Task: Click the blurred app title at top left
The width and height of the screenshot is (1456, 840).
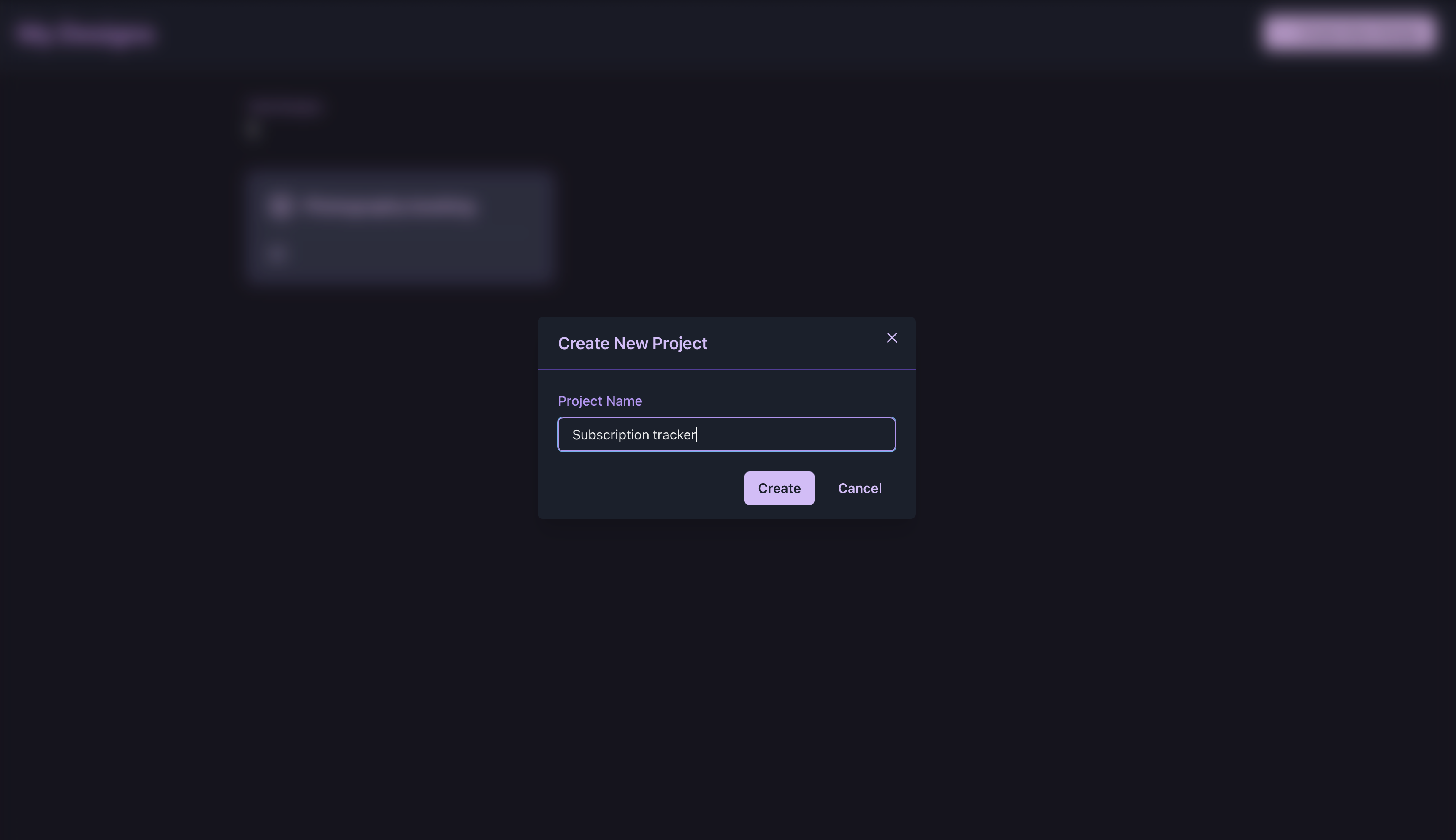Action: coord(85,33)
